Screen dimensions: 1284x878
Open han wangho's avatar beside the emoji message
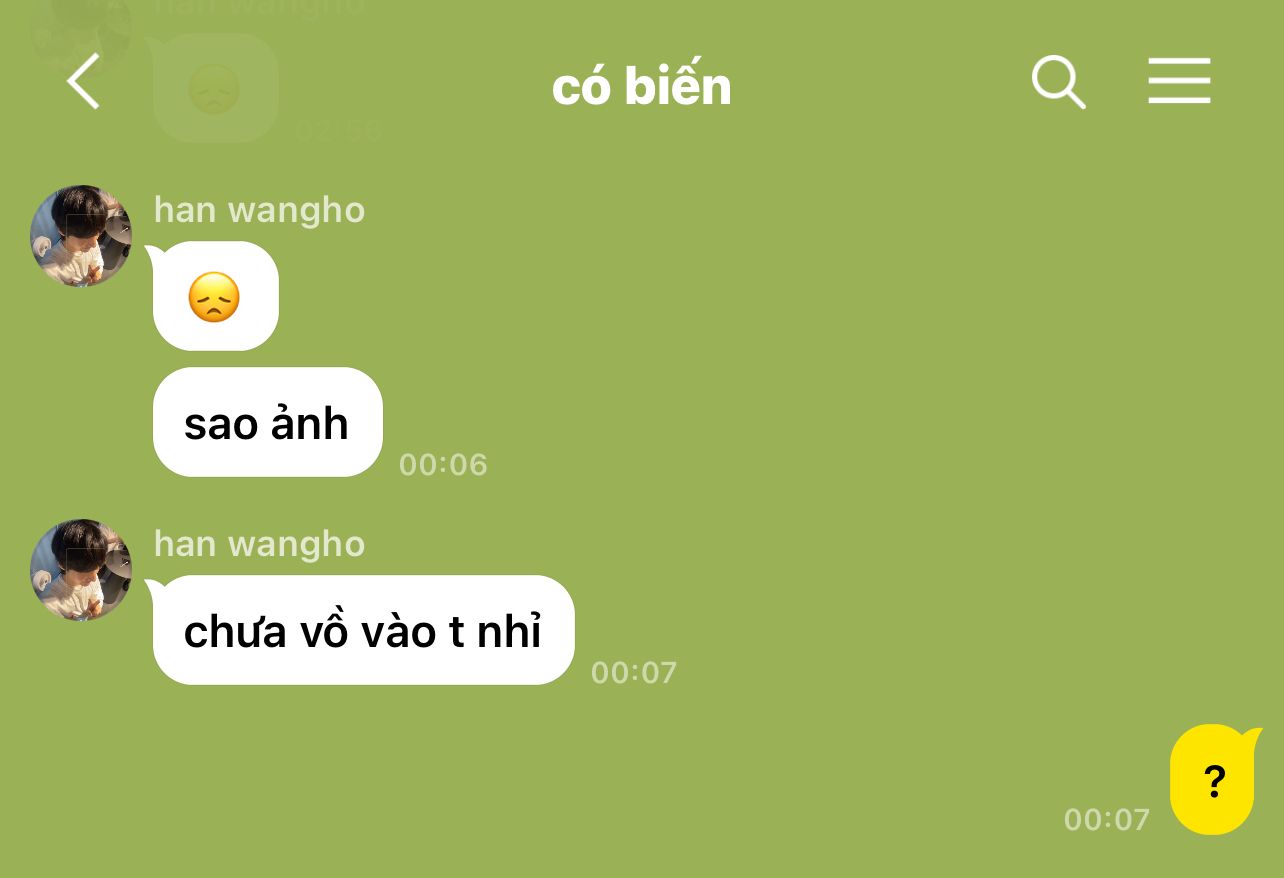click(x=81, y=236)
